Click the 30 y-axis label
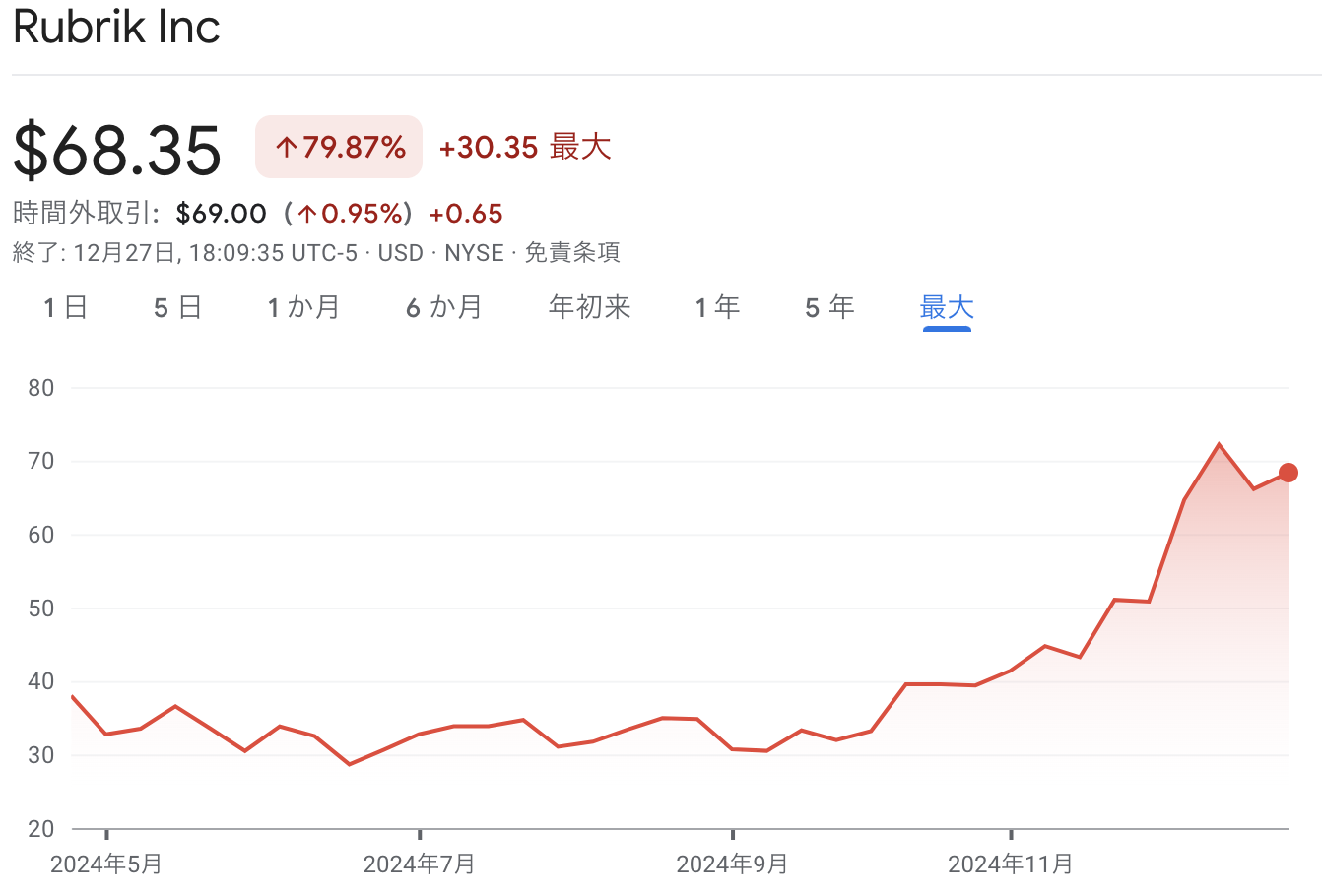The width and height of the screenshot is (1322, 896). click(41, 755)
